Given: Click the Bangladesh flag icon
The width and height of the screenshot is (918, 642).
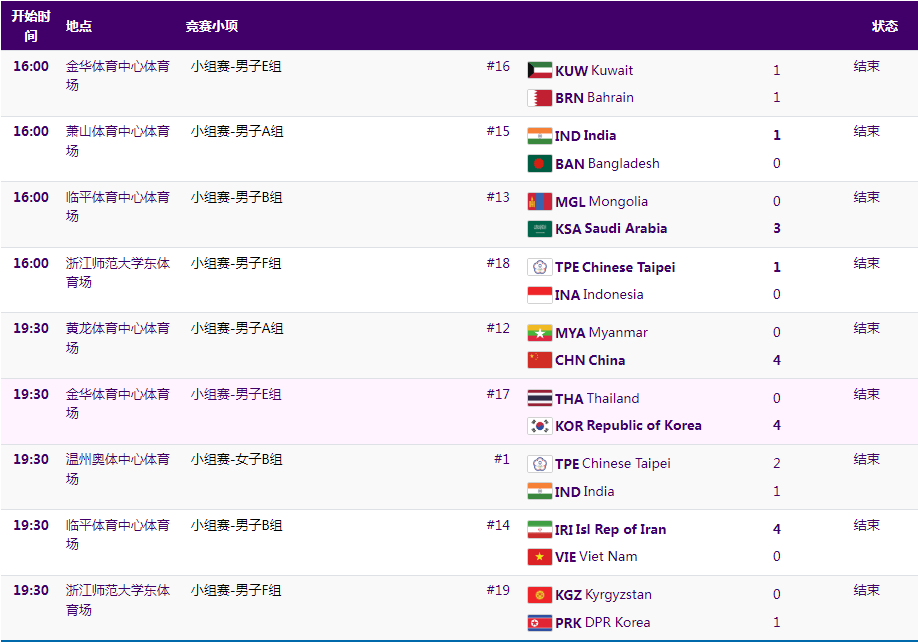Looking at the screenshot, I should (539, 163).
